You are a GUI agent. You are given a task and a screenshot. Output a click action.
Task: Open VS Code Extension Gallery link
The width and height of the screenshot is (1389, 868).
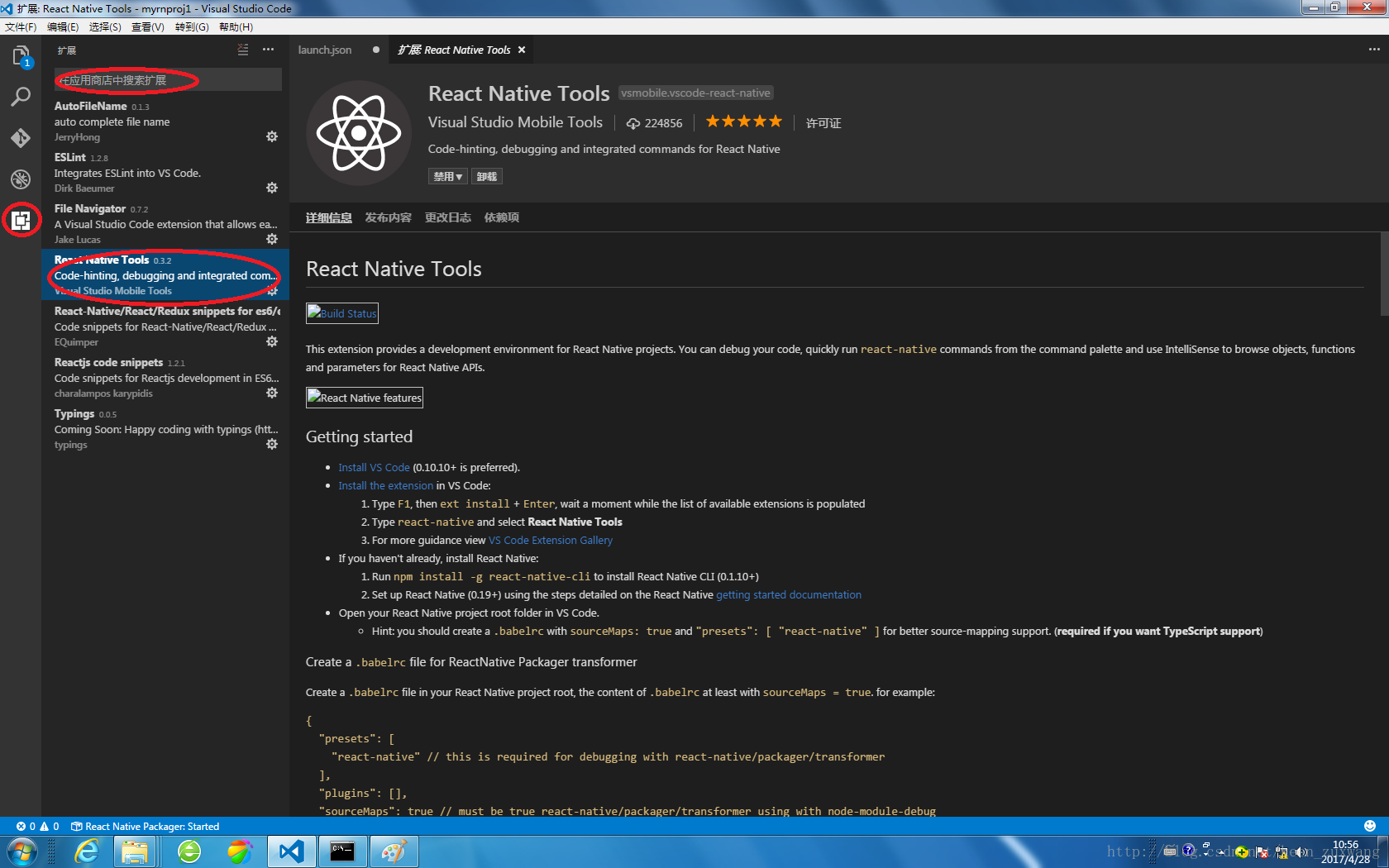click(x=551, y=540)
